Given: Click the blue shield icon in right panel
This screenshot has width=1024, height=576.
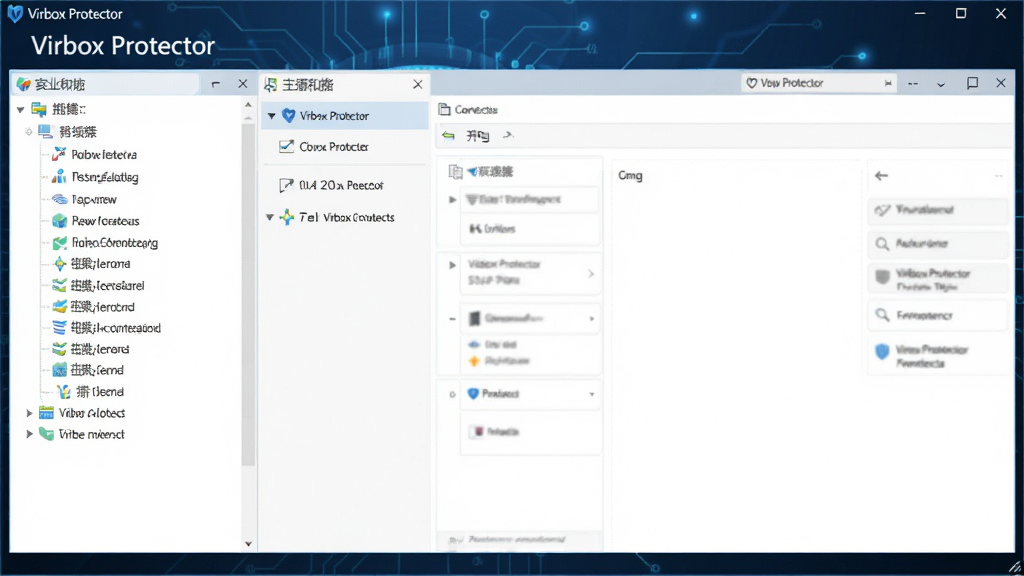Looking at the screenshot, I should click(x=882, y=352).
